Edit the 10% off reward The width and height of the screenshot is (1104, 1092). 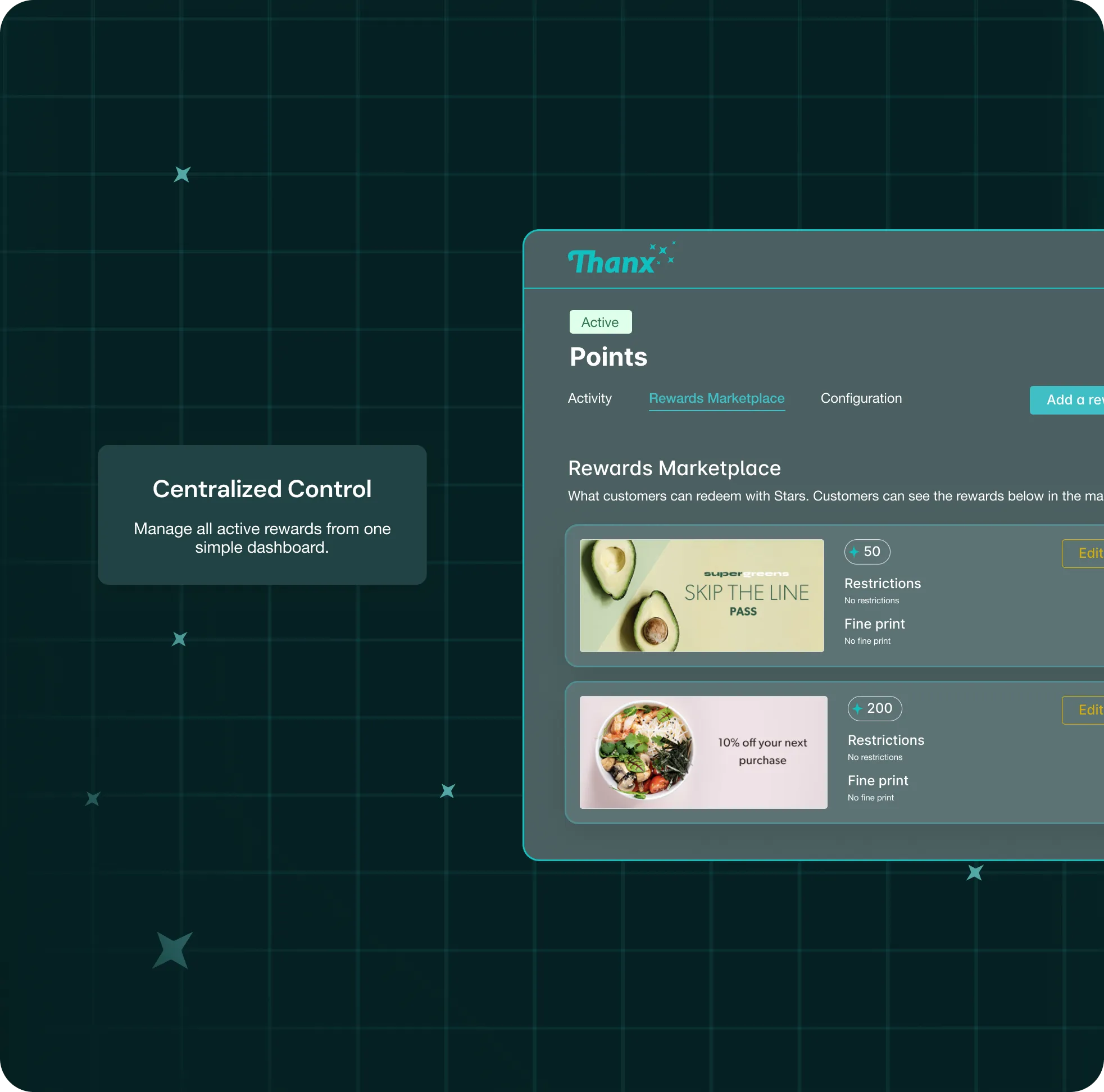click(1087, 709)
